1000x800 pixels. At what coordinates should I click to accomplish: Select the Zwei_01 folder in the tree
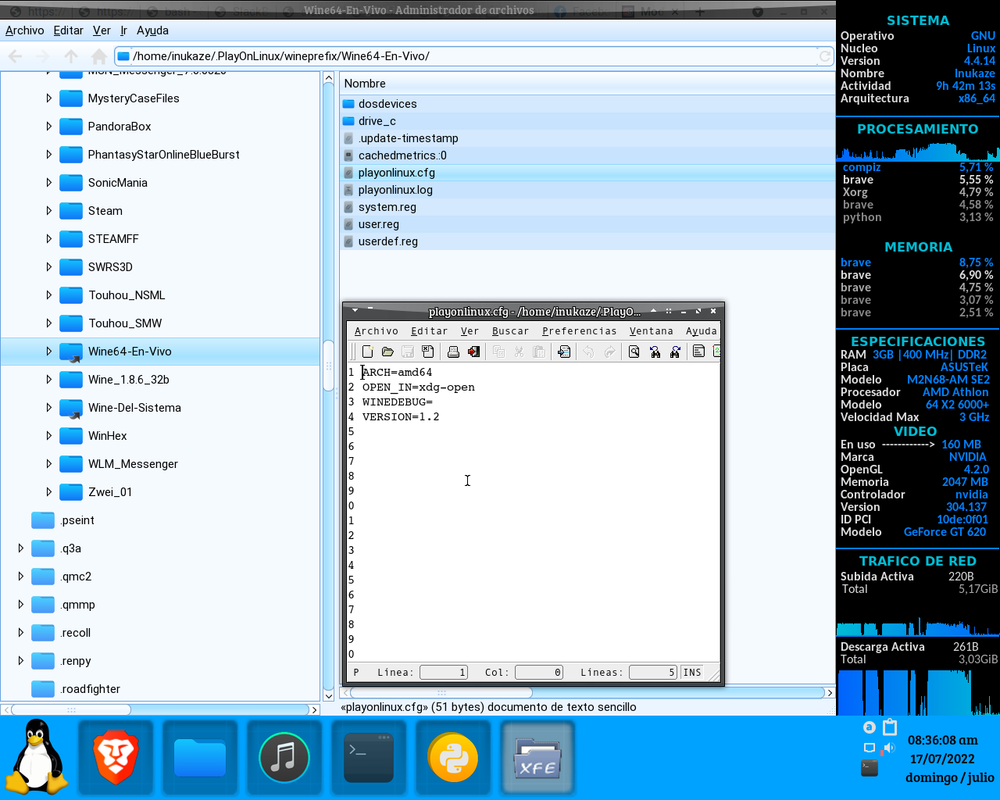click(x=110, y=492)
